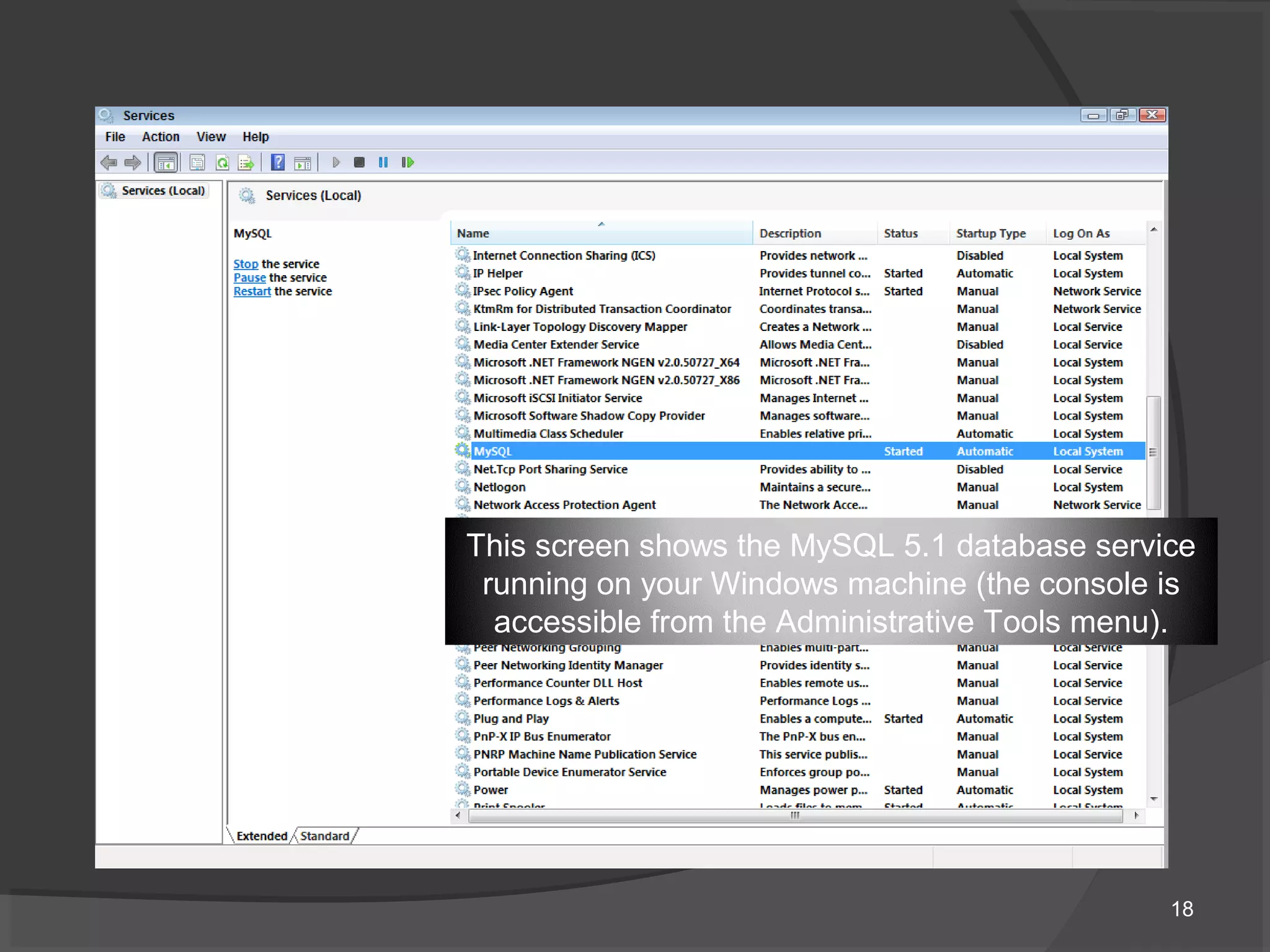This screenshot has width=1270, height=952.
Task: Minimize the Services window
Action: [x=1093, y=115]
